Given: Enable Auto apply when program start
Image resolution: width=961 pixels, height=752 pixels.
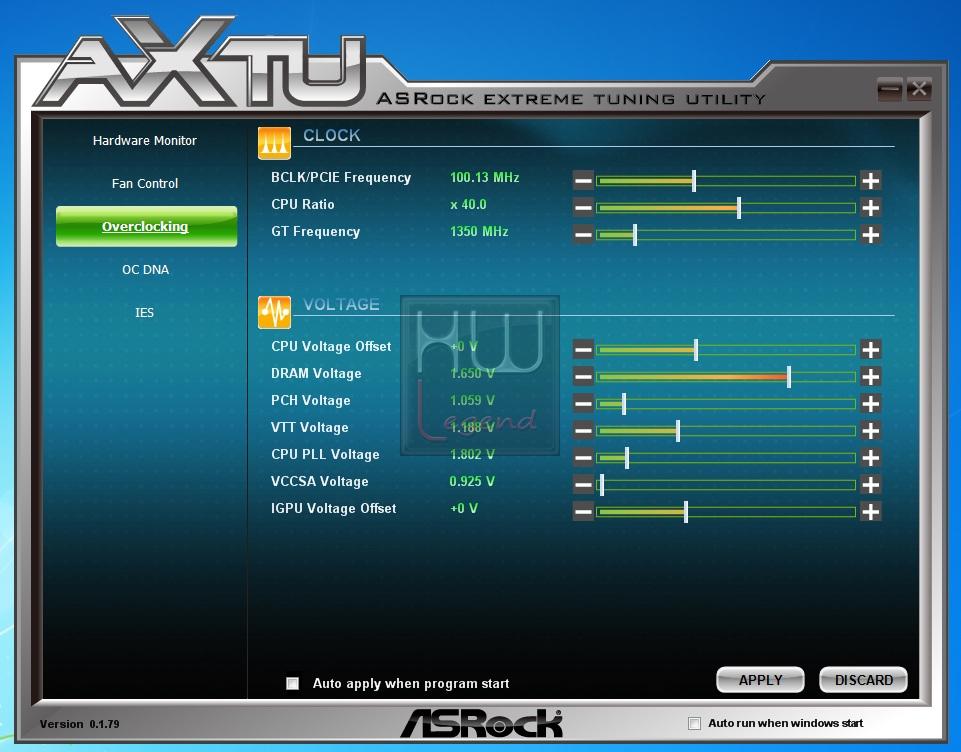Looking at the screenshot, I should (292, 683).
